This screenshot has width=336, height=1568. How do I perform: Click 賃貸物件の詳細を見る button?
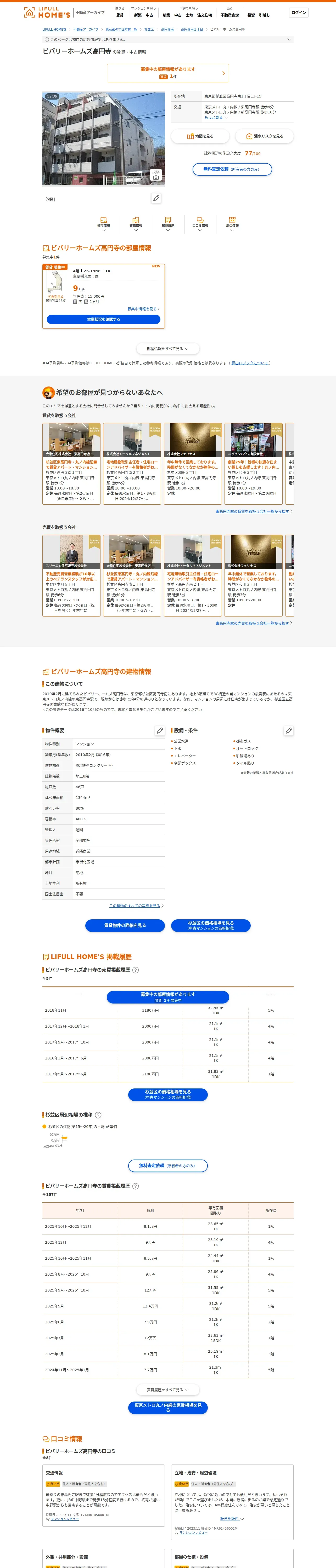(125, 925)
